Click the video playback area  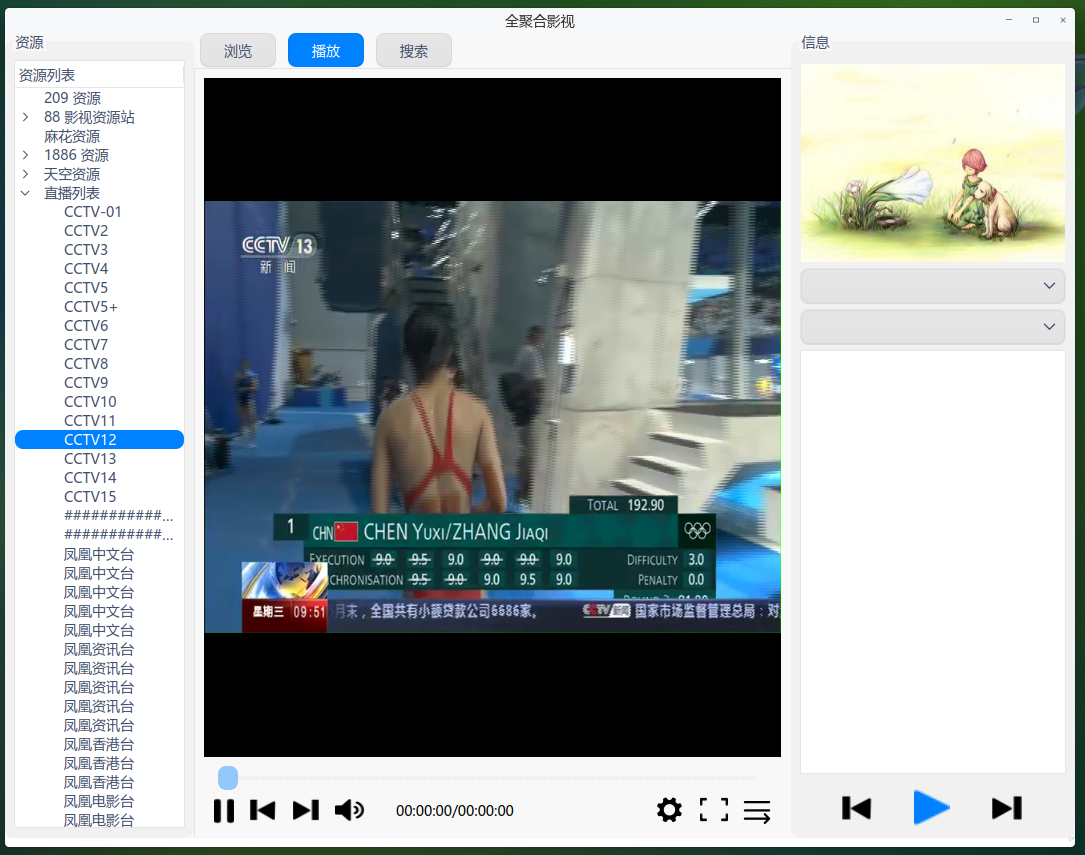click(492, 417)
